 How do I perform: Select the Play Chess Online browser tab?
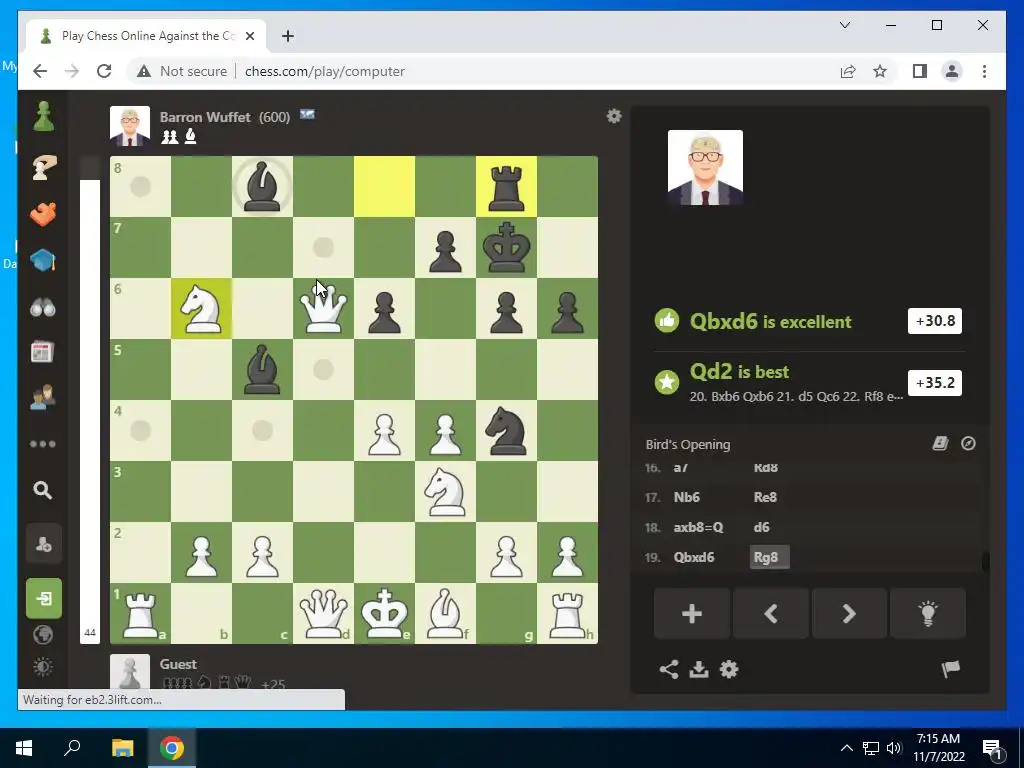147,36
